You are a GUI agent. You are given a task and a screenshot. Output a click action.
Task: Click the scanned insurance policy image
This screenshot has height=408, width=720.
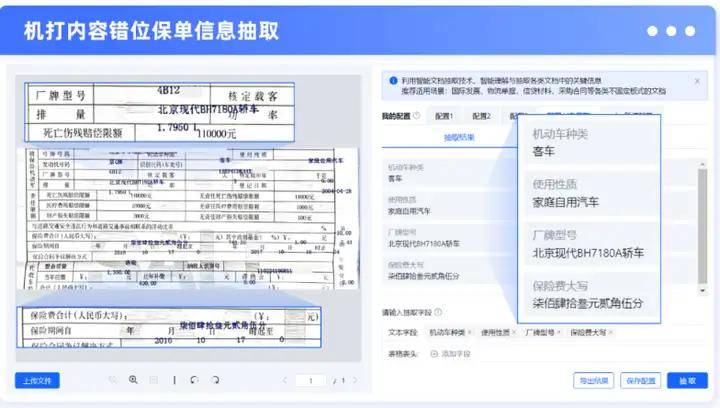188,218
